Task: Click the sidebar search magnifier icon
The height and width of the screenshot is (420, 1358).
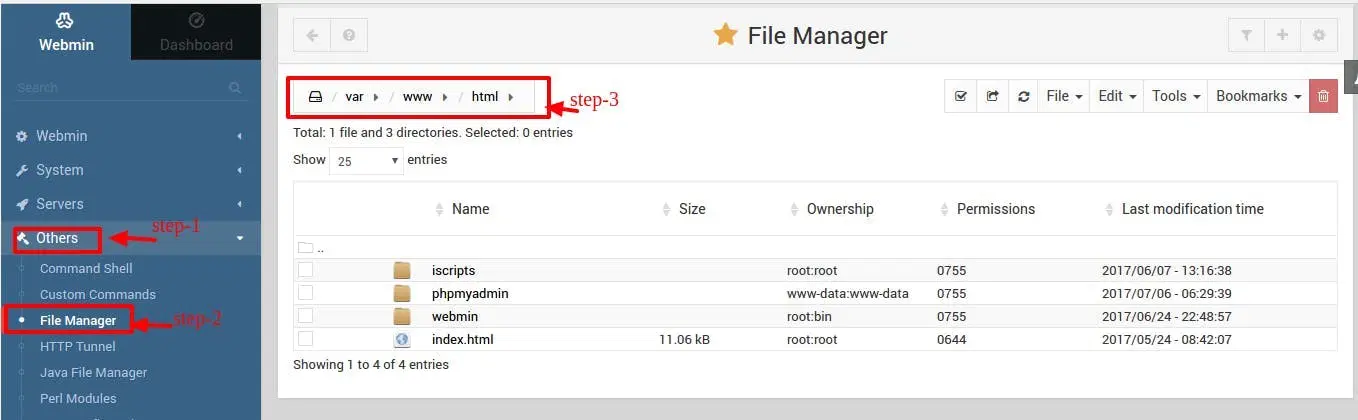Action: pyautogui.click(x=235, y=88)
